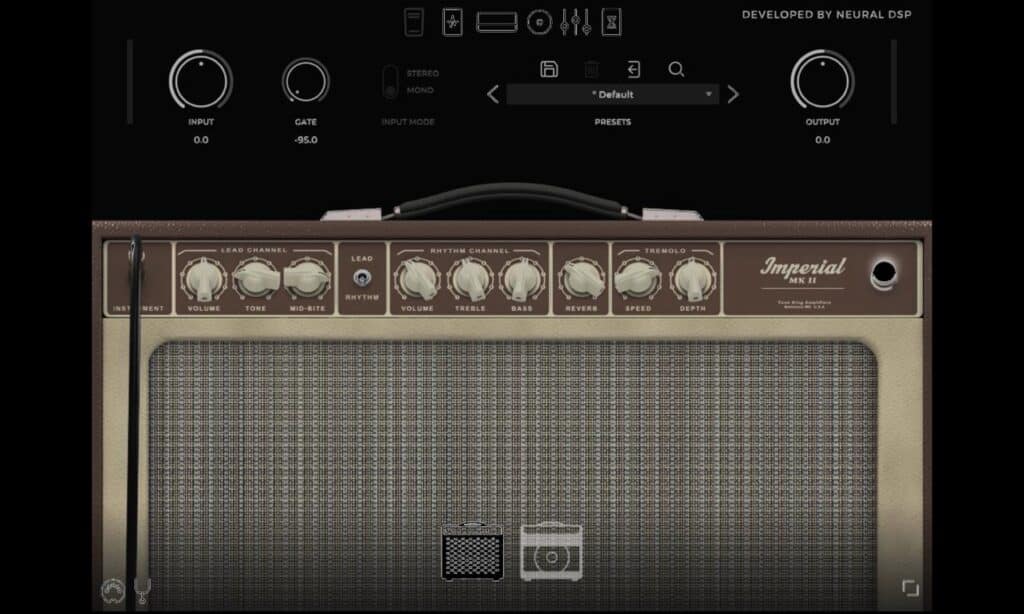Open the first stomp pedal section icon
The height and width of the screenshot is (614, 1024).
click(x=414, y=22)
